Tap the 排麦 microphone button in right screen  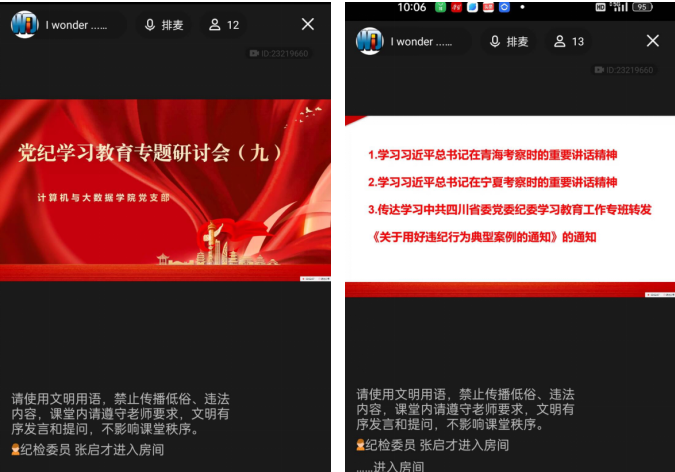(510, 41)
